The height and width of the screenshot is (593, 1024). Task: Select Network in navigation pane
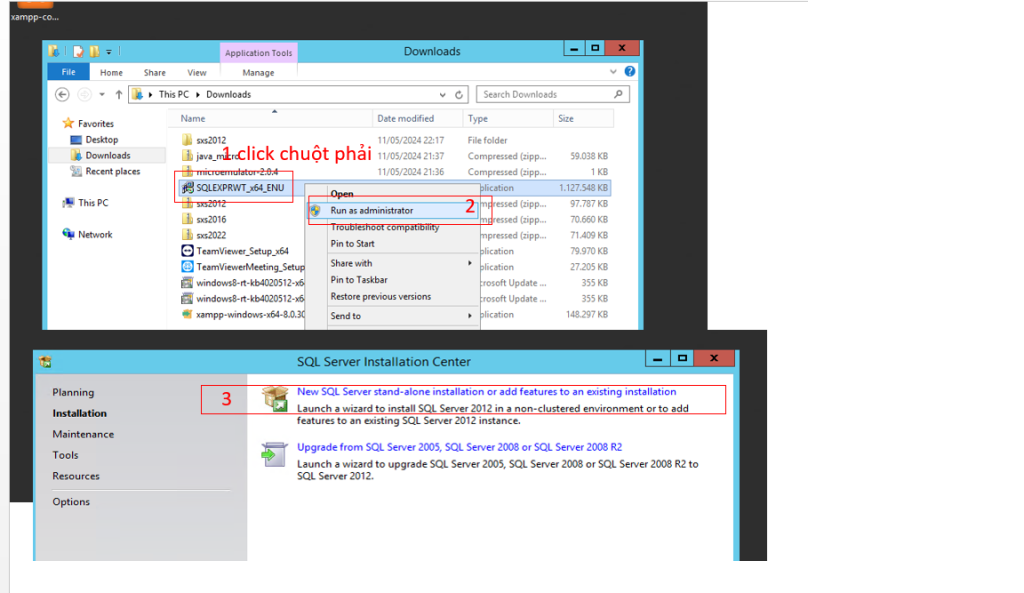click(95, 234)
